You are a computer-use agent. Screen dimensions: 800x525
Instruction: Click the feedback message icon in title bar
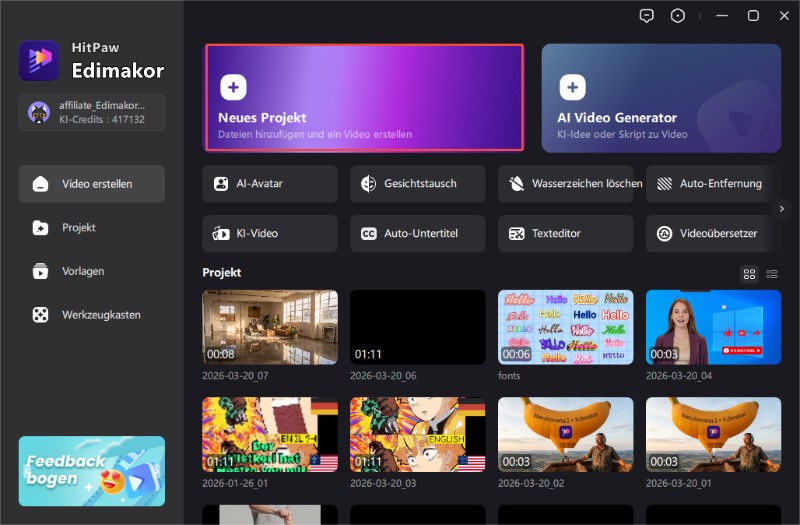(647, 15)
